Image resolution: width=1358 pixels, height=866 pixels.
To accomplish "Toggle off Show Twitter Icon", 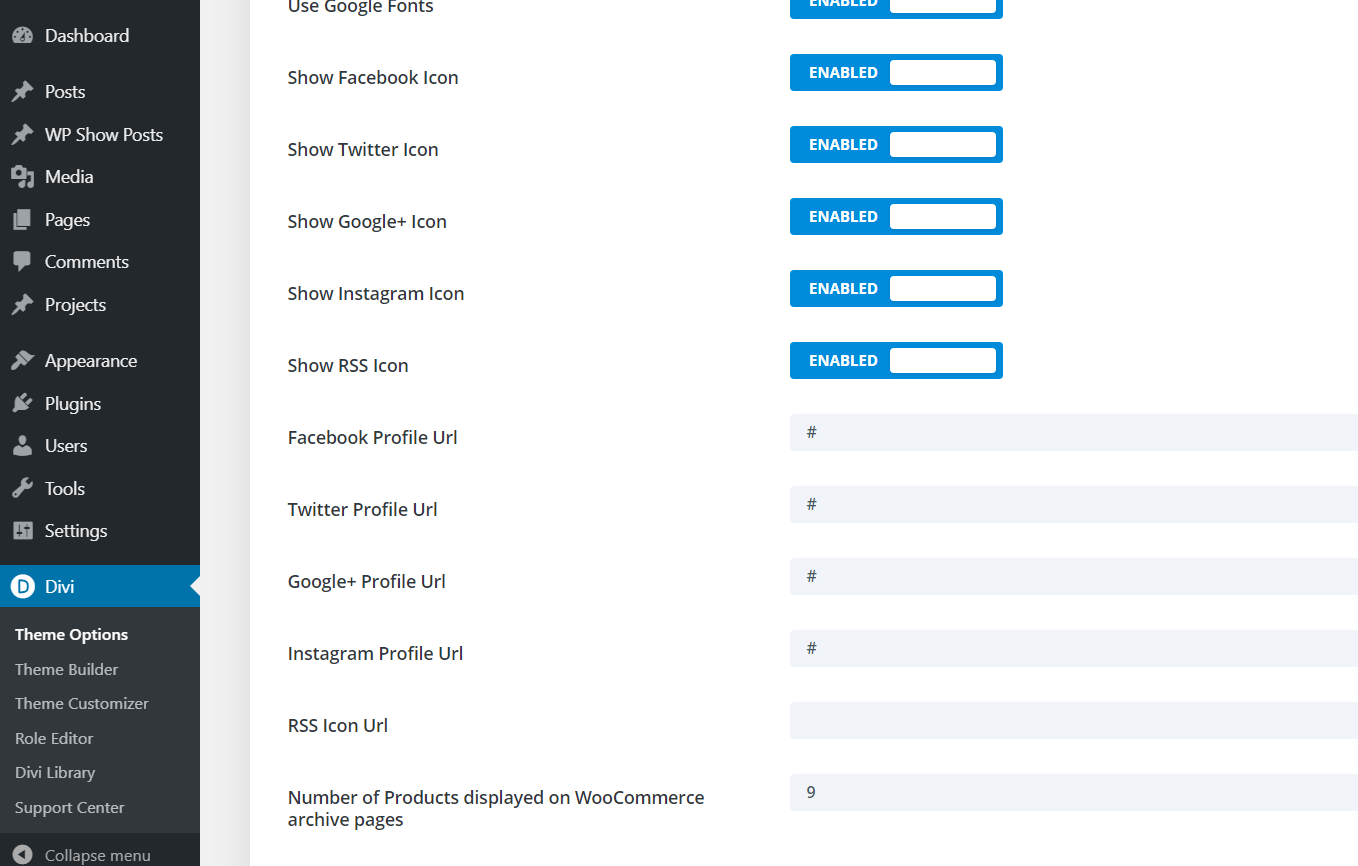I will [x=896, y=145].
